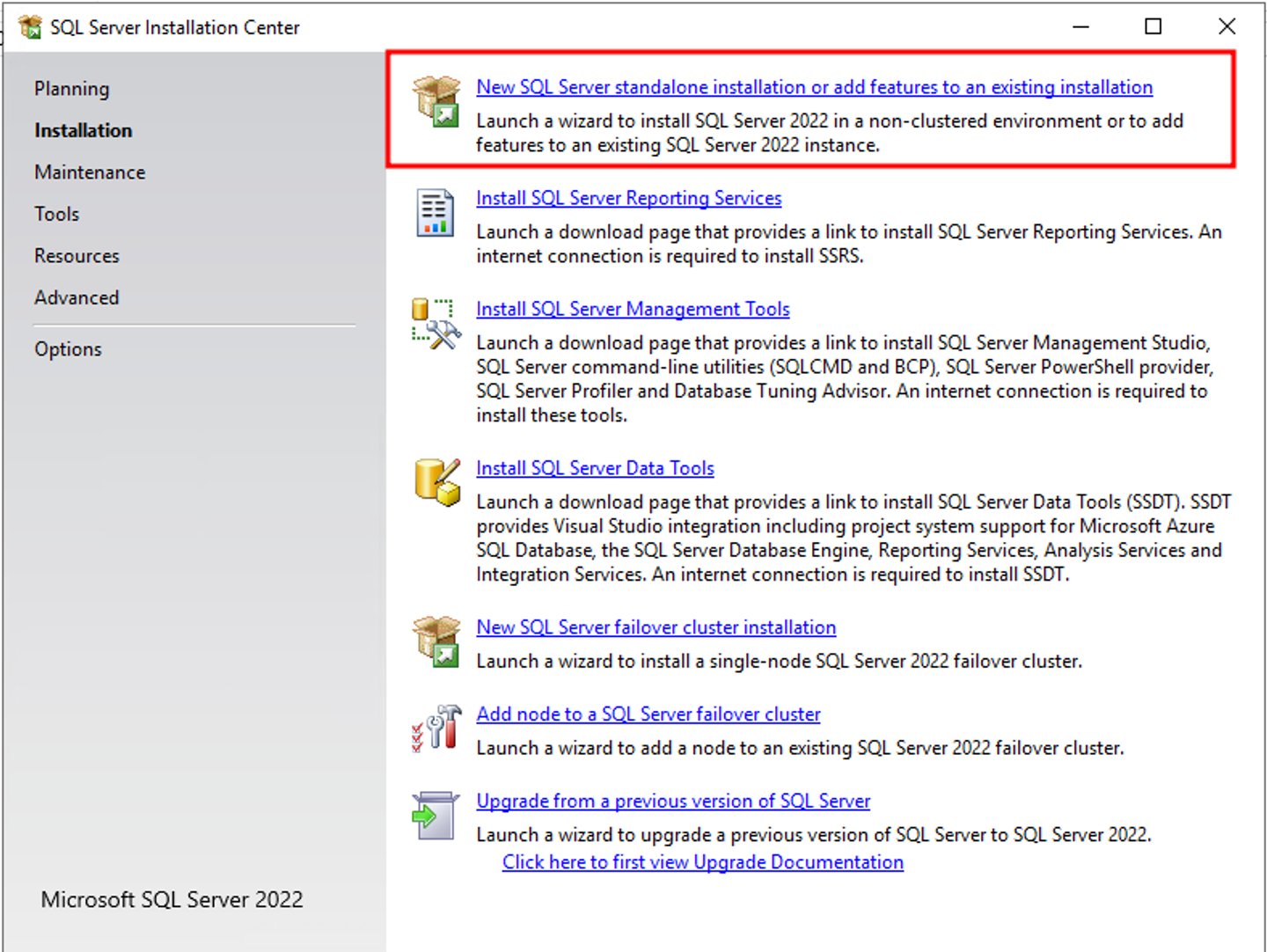Click text 'install these tools.'

(x=552, y=415)
